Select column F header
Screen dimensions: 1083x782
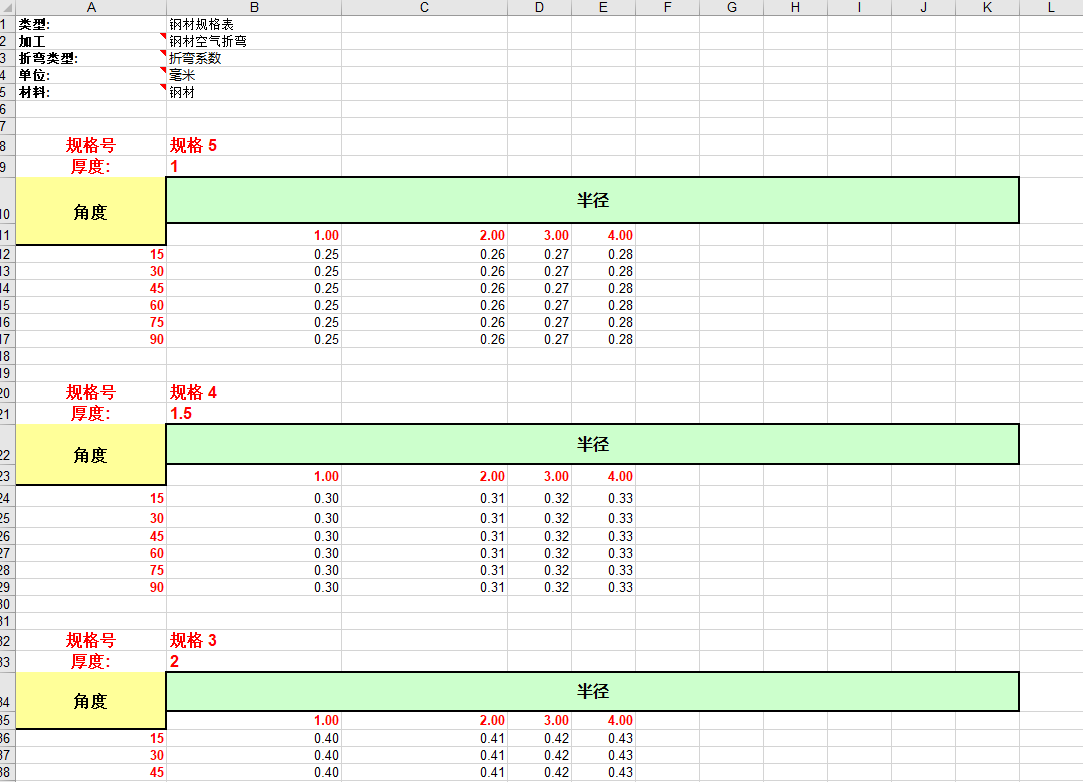click(x=667, y=8)
